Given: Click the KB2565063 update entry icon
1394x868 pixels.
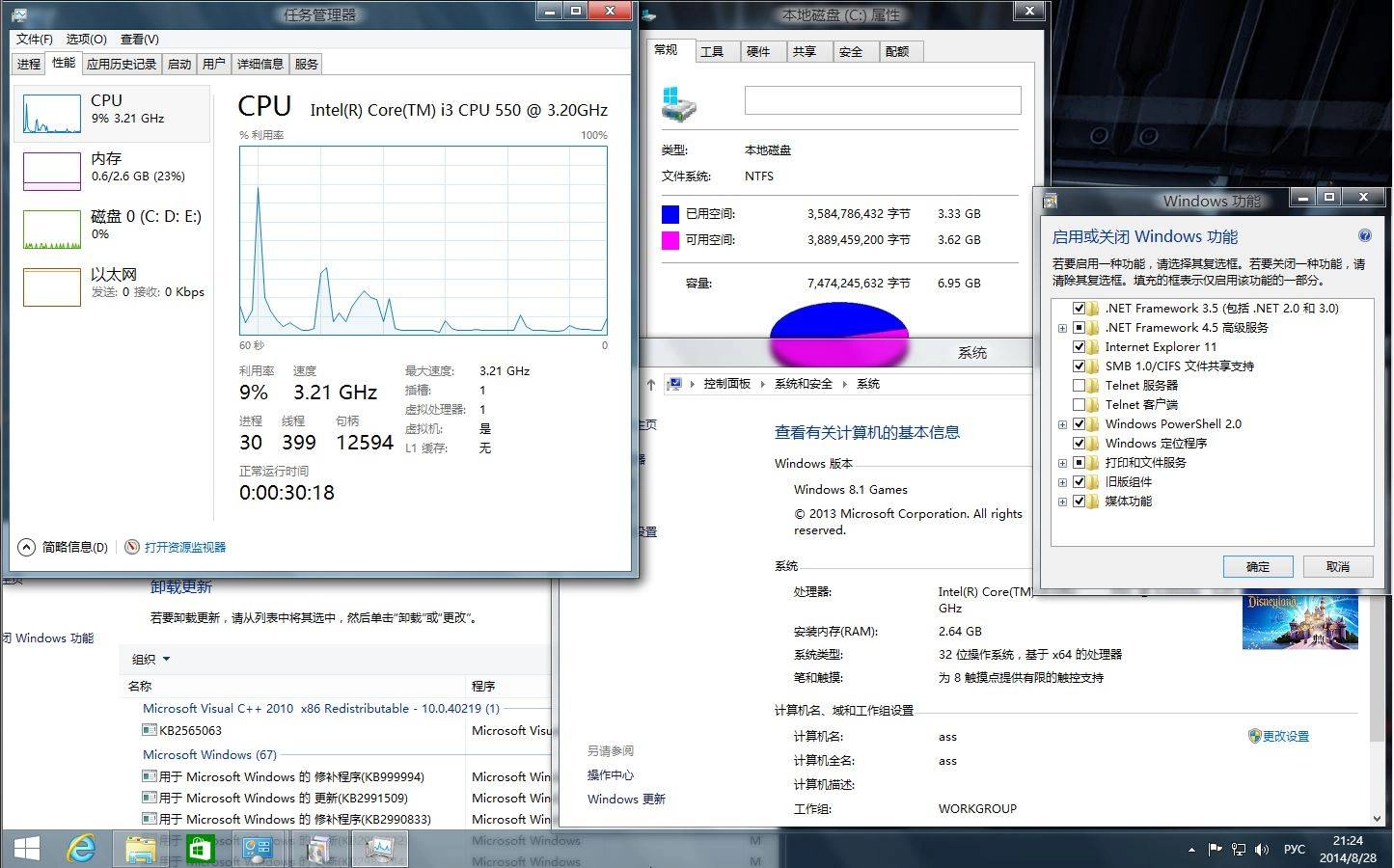Looking at the screenshot, I should 150,731.
